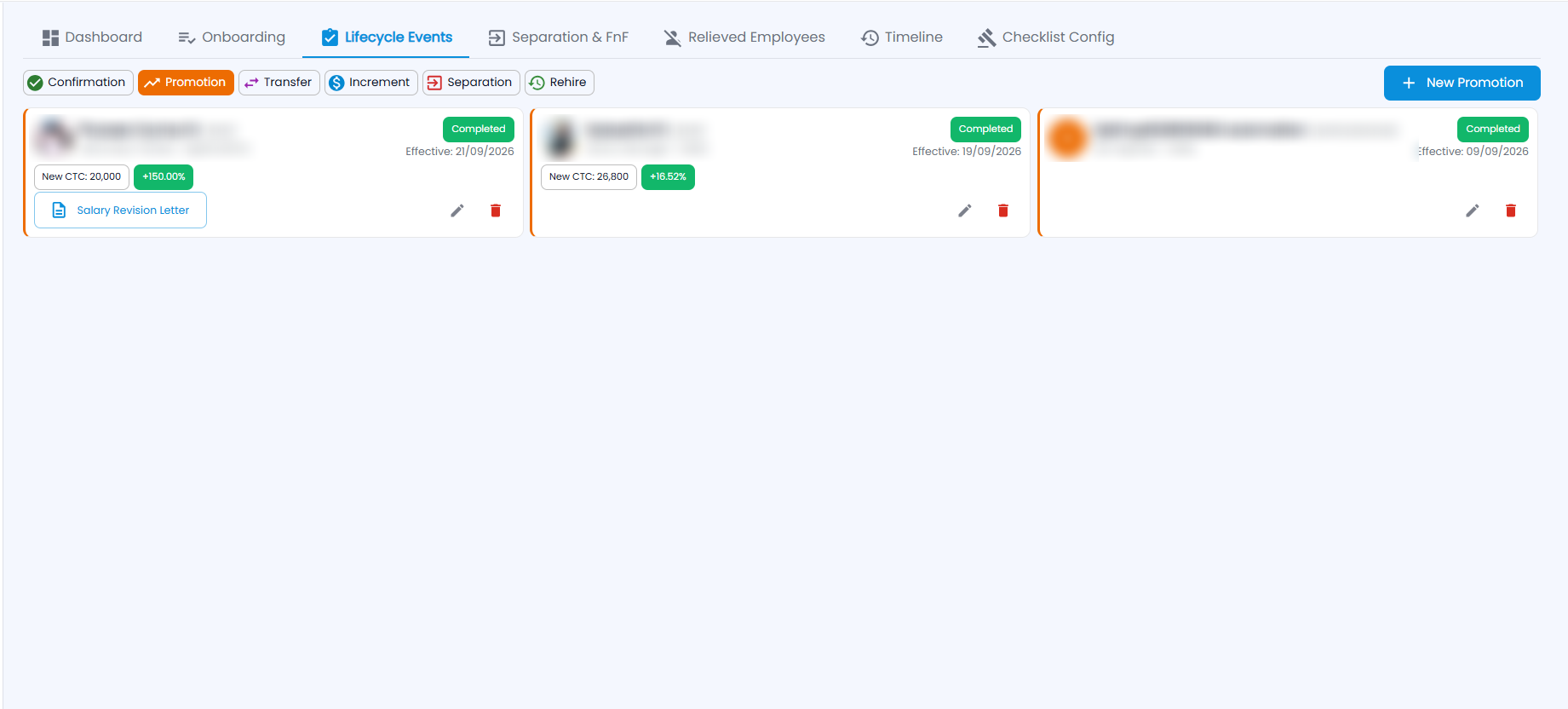
Task: Filter by Confirmation events
Action: click(x=78, y=83)
